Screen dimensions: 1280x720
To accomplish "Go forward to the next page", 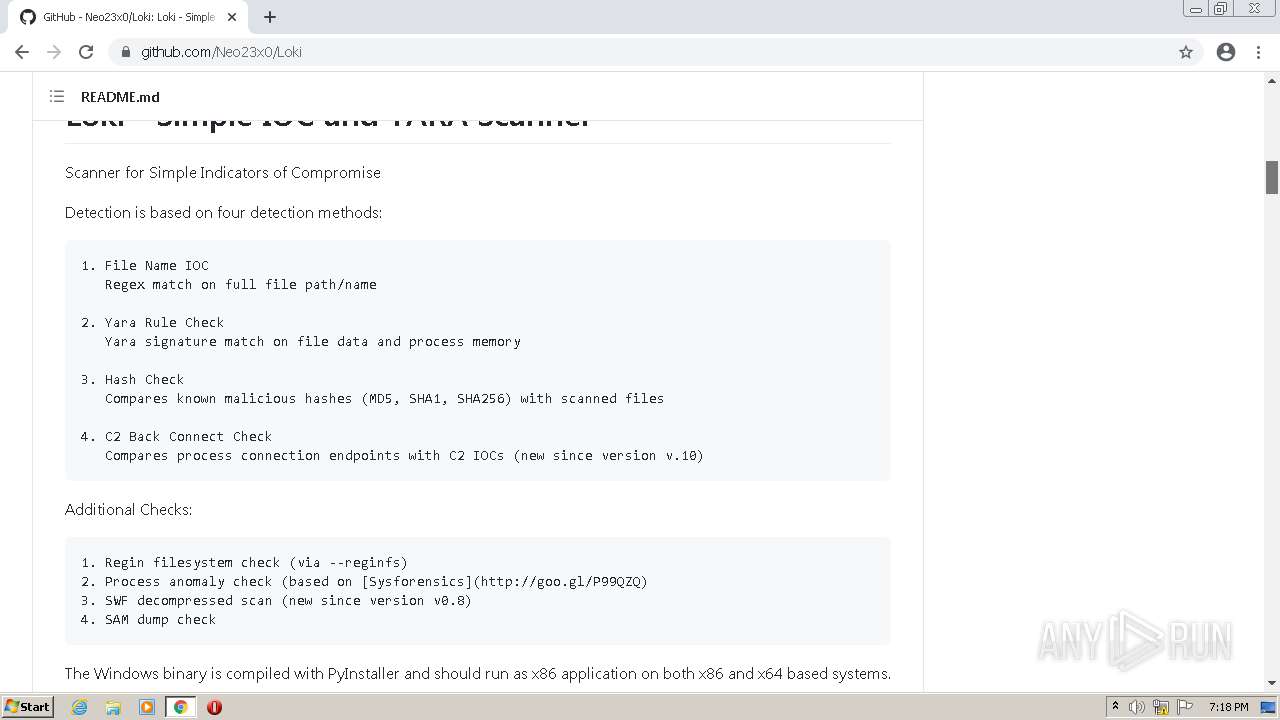I will pyautogui.click(x=54, y=52).
